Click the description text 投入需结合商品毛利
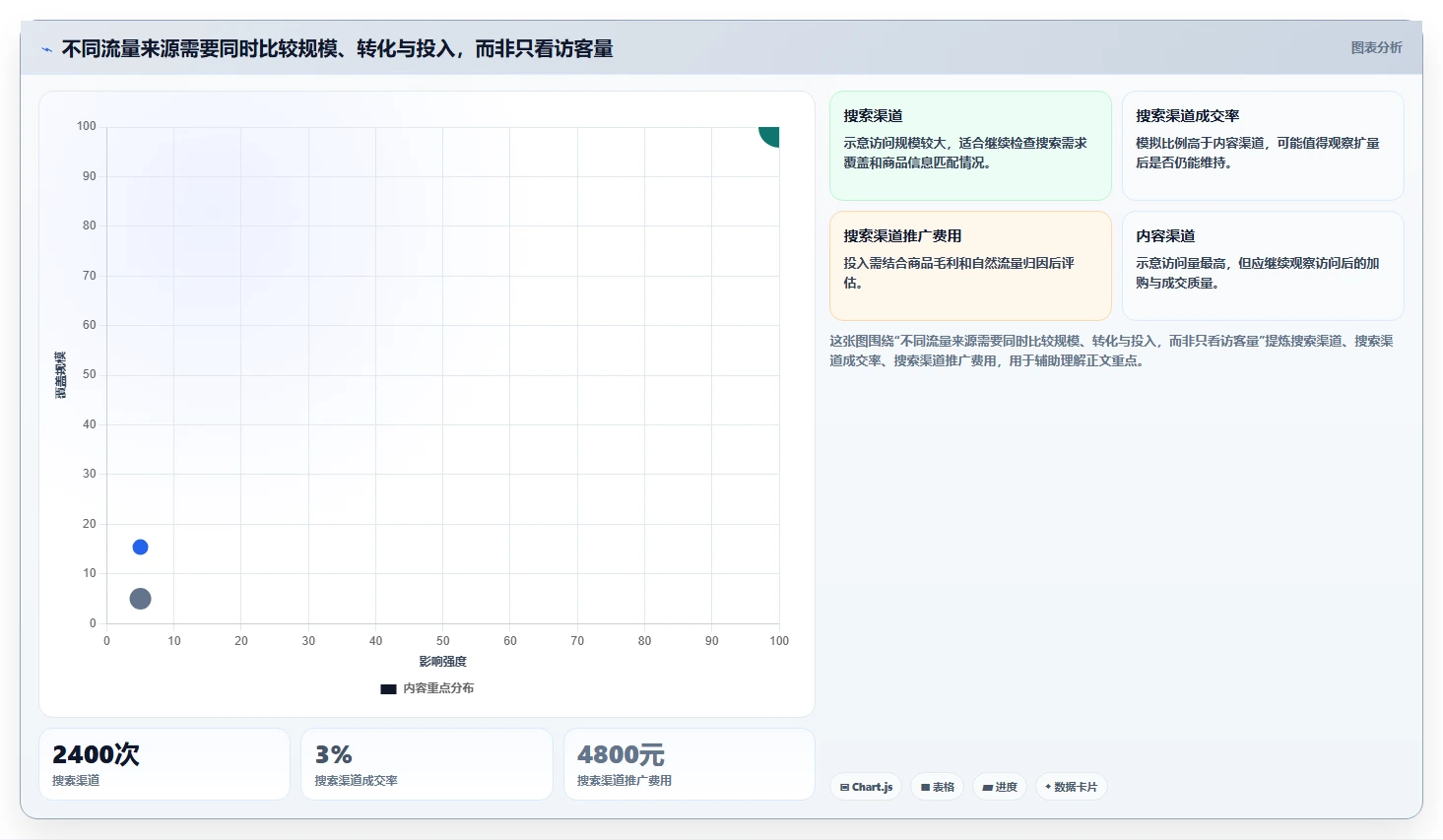The width and height of the screenshot is (1443, 840). (958, 273)
